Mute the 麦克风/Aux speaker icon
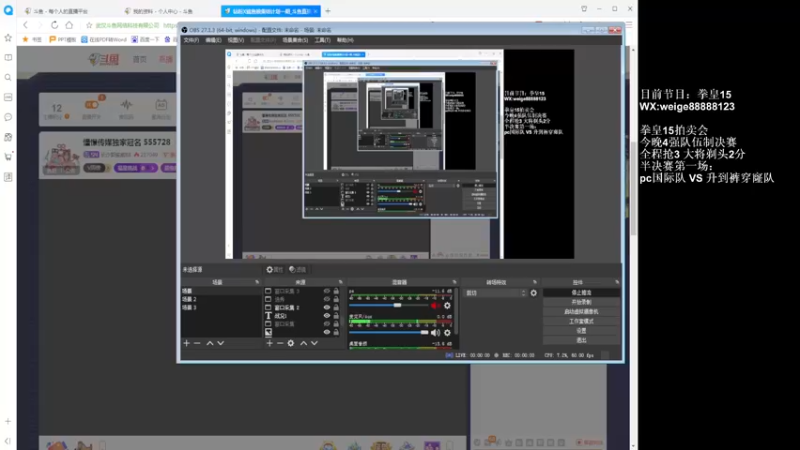 pos(435,333)
